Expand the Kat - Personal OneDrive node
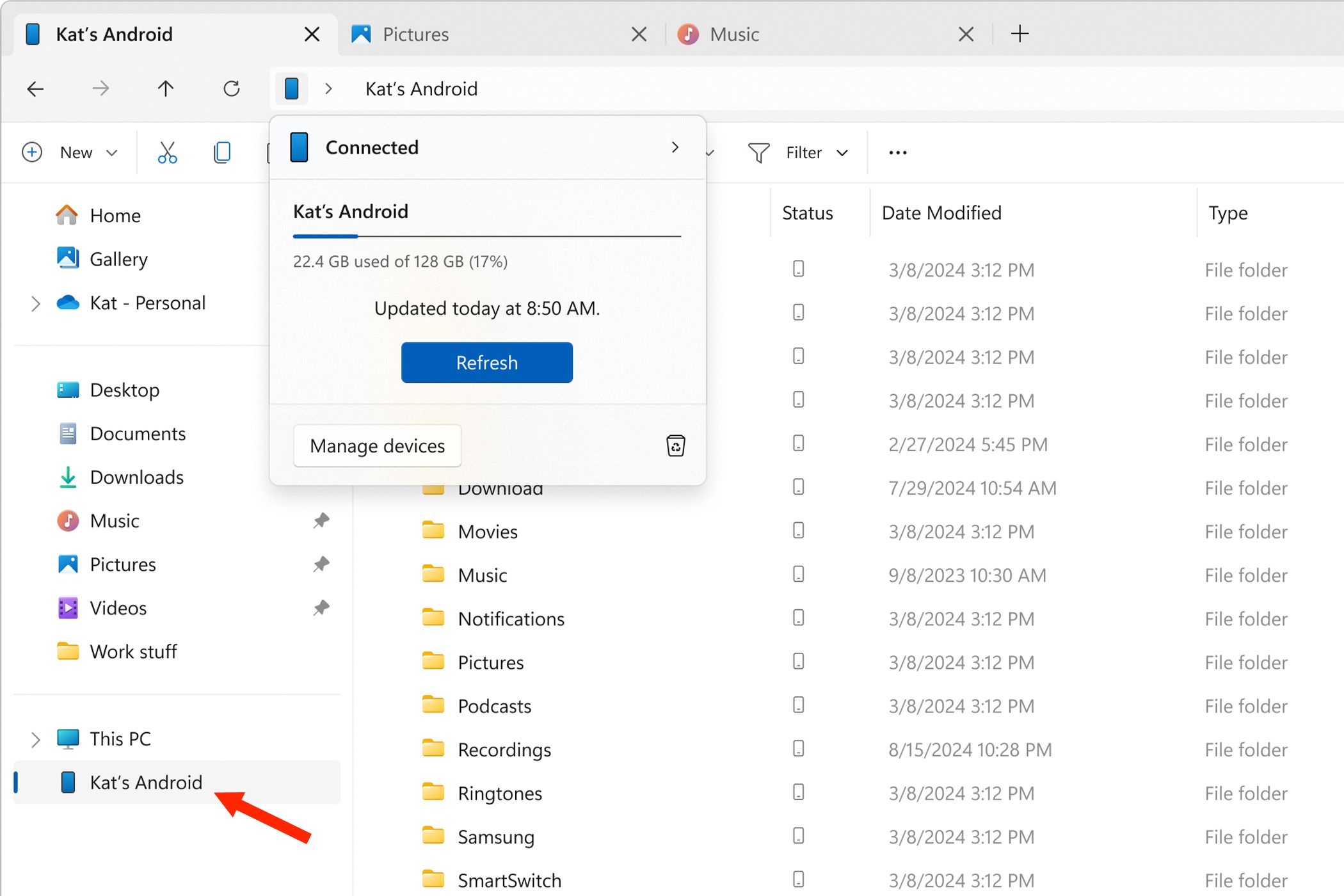The width and height of the screenshot is (1344, 896). pyautogui.click(x=35, y=303)
